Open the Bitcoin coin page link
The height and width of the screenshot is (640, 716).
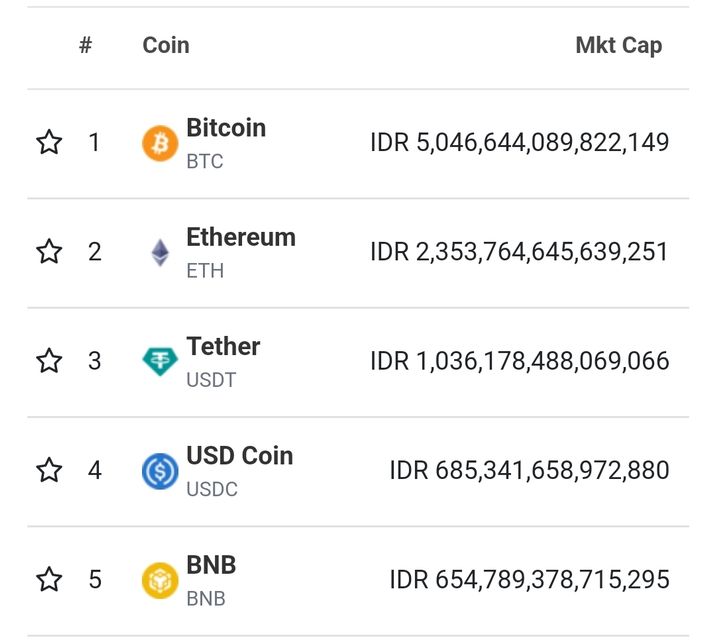226,128
